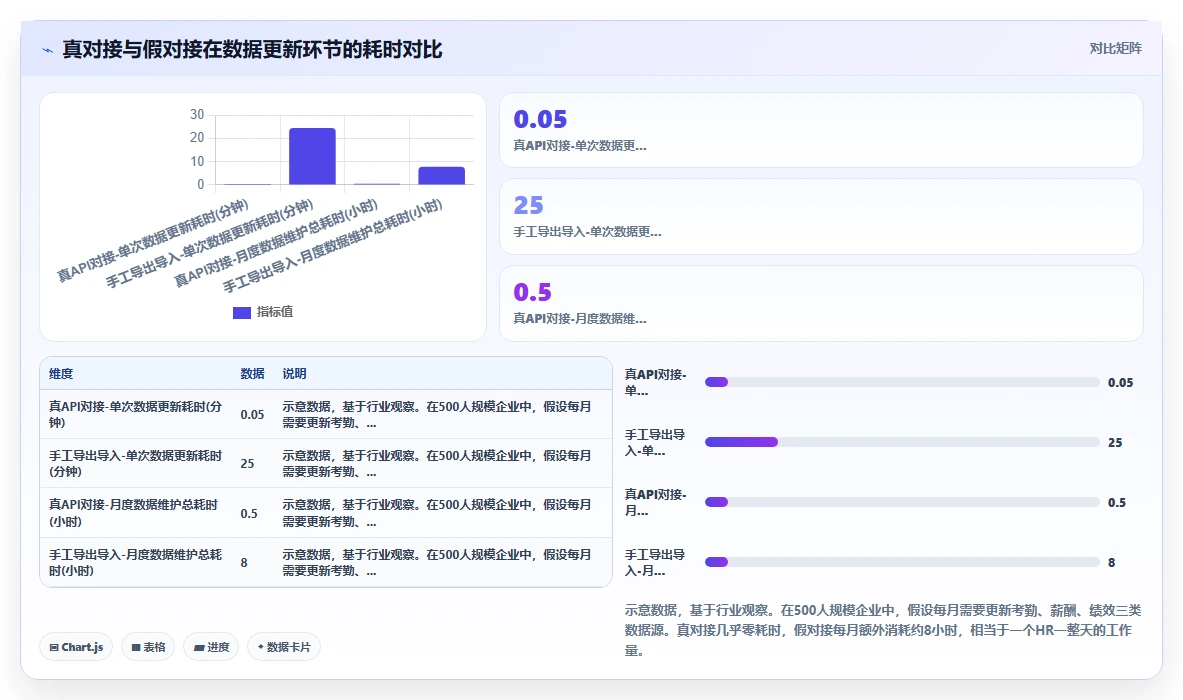1183x700 pixels.
Task: Click the 维度 column header
Action: pos(61,373)
